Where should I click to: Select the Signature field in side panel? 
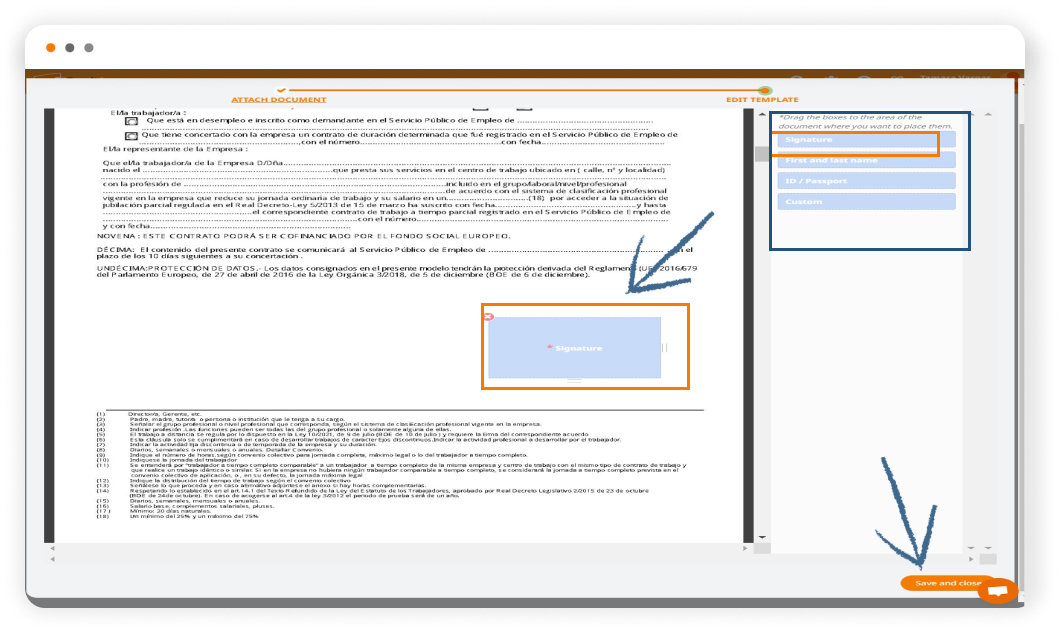(866, 140)
